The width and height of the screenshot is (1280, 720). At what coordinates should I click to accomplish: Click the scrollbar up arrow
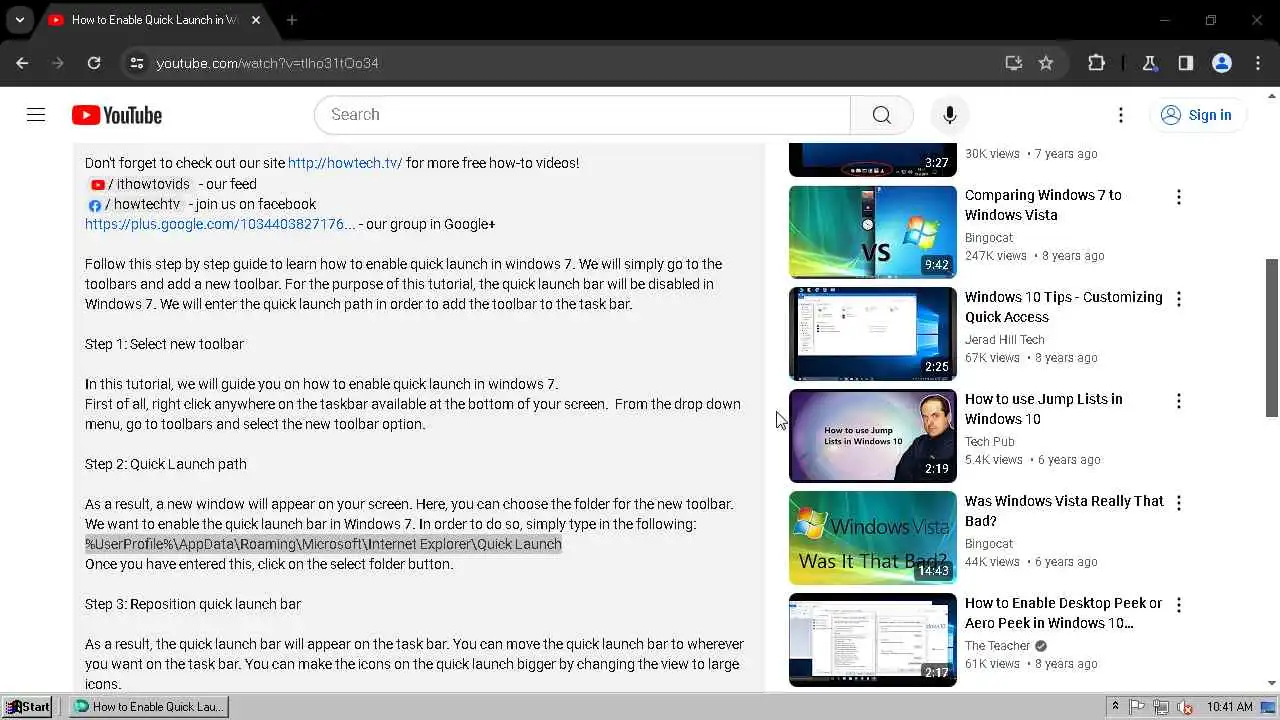pos(1272,95)
